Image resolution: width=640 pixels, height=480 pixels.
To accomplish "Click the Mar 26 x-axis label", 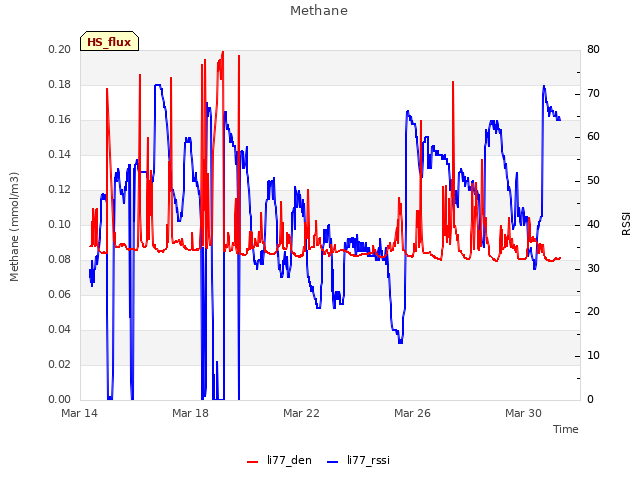I will coord(412,413).
